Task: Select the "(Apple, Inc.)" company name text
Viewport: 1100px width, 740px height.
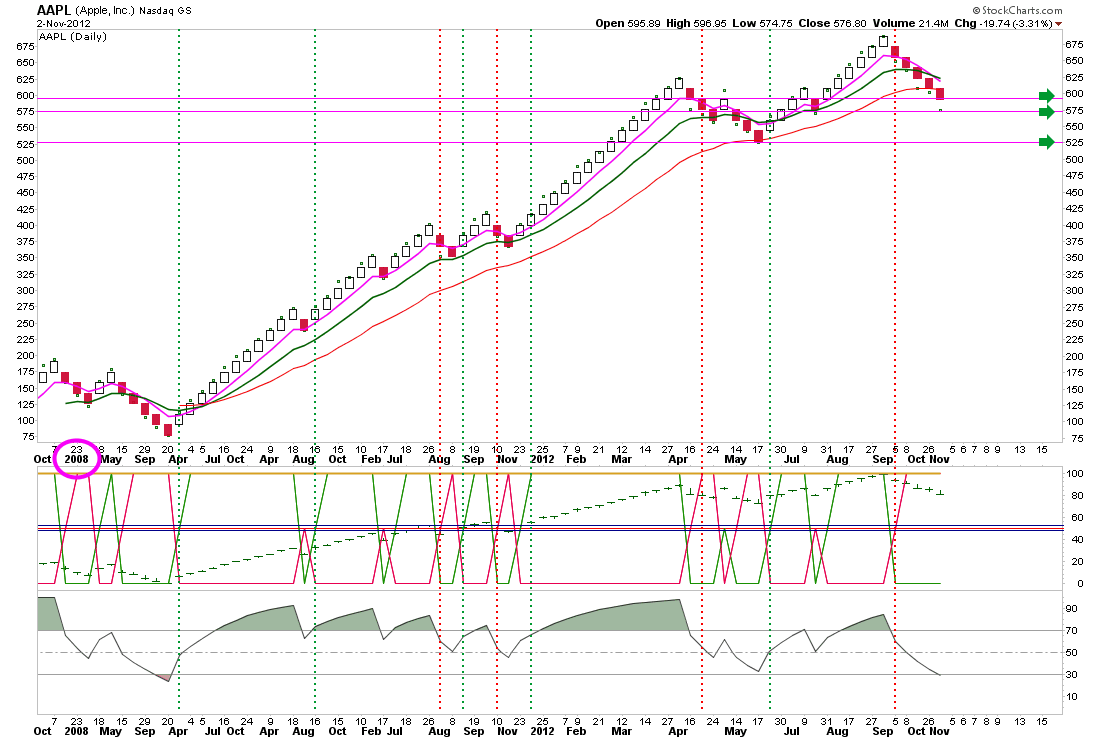Action: click(105, 11)
